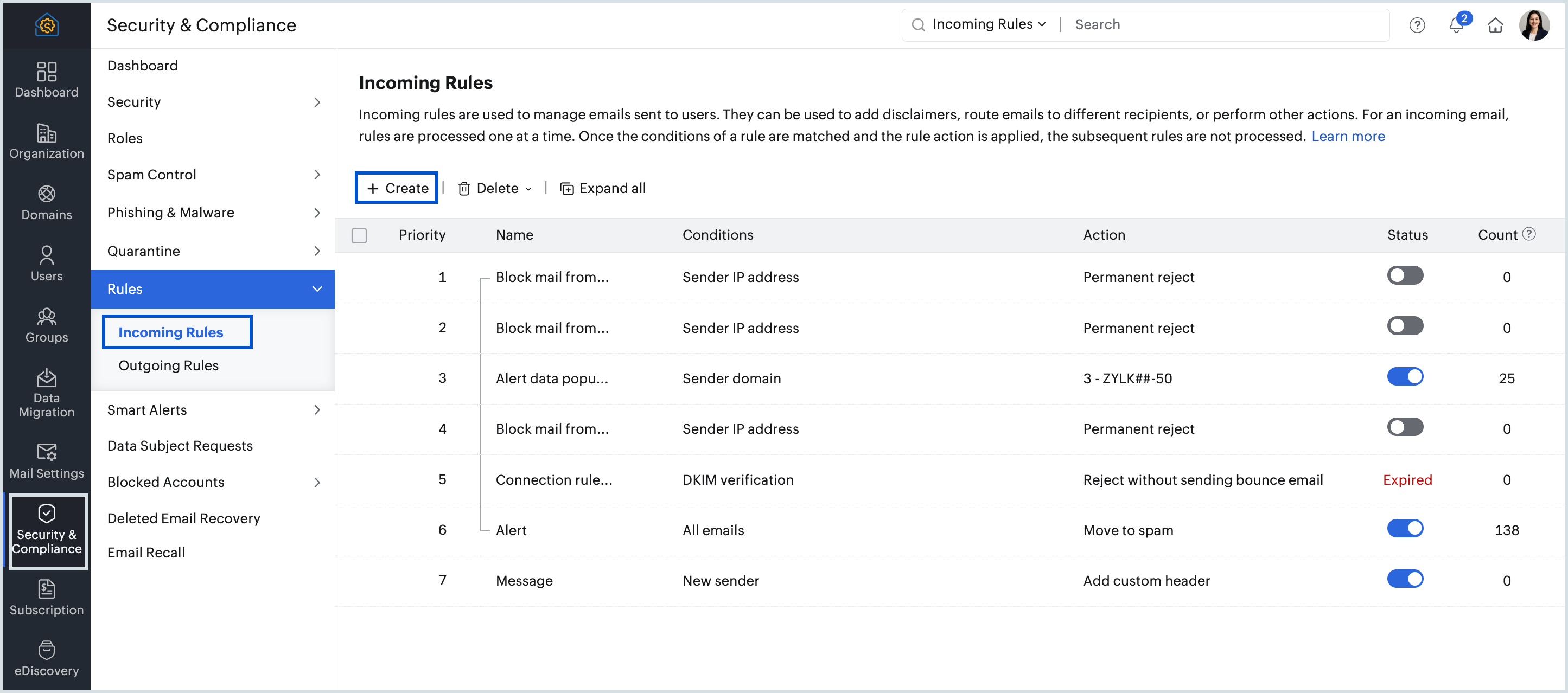1568x693 pixels.
Task: Enable the priority 1 rule toggle
Action: [1404, 275]
